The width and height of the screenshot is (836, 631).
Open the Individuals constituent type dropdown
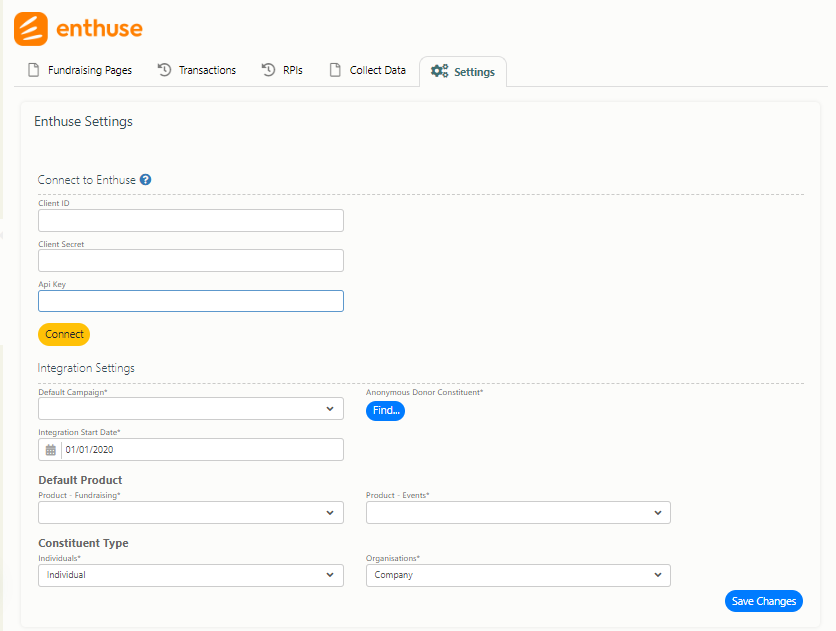tap(191, 576)
